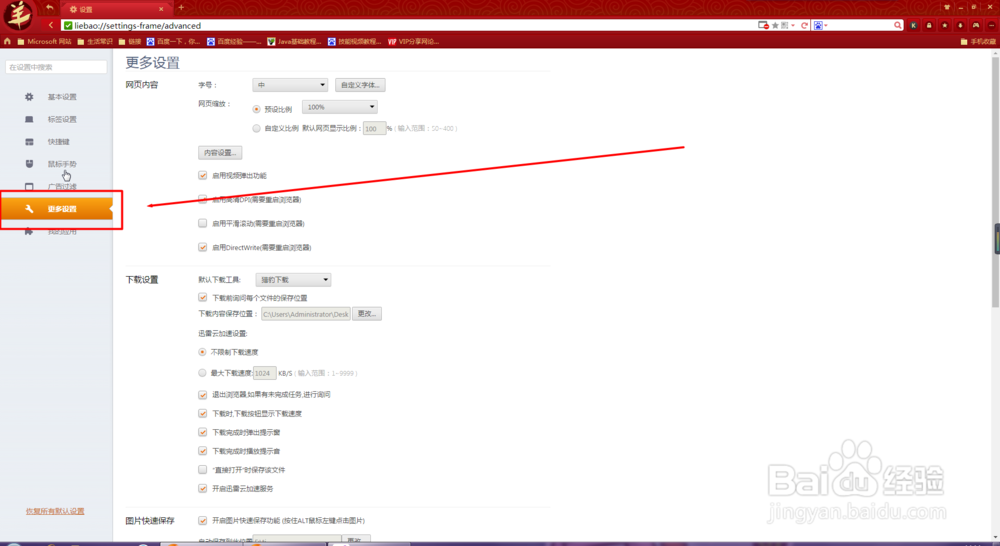The height and width of the screenshot is (546, 1000).
Task: Select 不限制下载速度 radio button
Action: coord(202,352)
